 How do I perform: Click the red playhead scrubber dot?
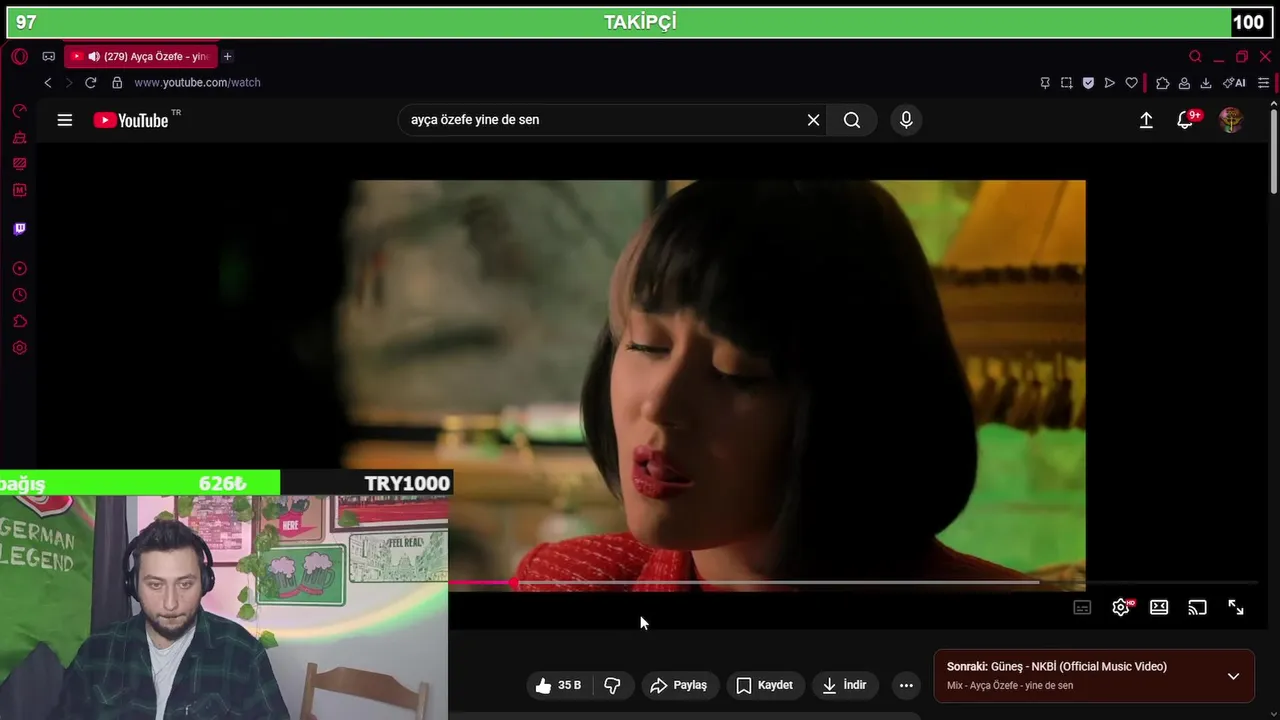point(514,582)
